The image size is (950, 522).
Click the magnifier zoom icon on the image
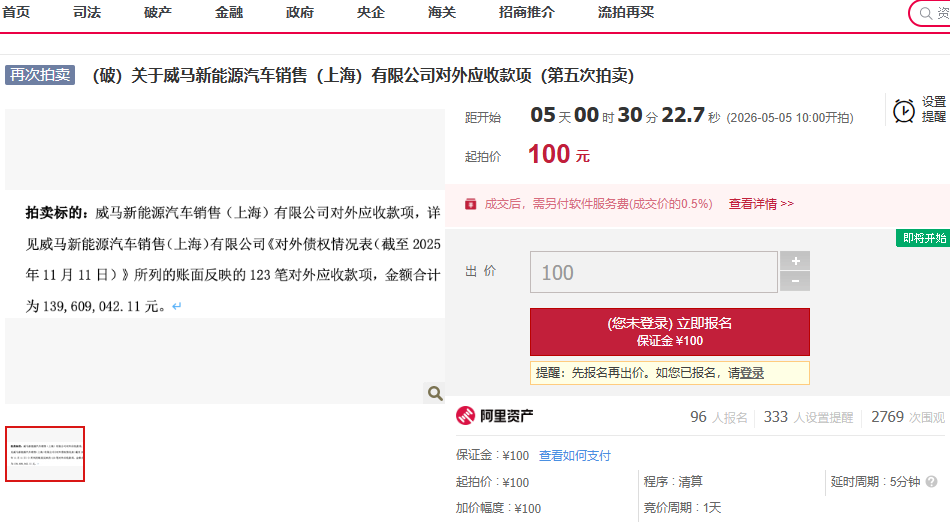tap(435, 393)
